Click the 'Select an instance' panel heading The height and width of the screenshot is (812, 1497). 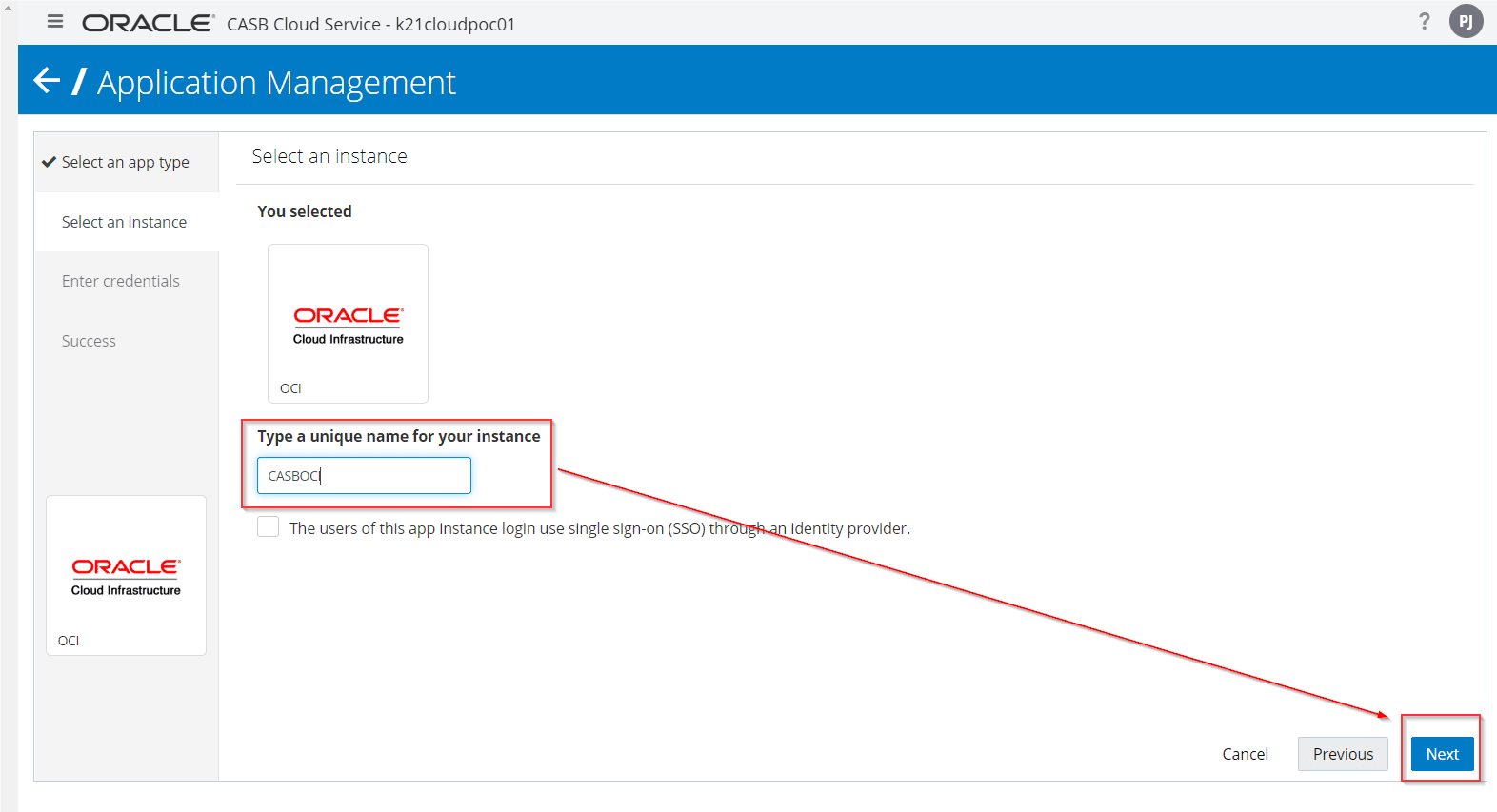coord(329,156)
